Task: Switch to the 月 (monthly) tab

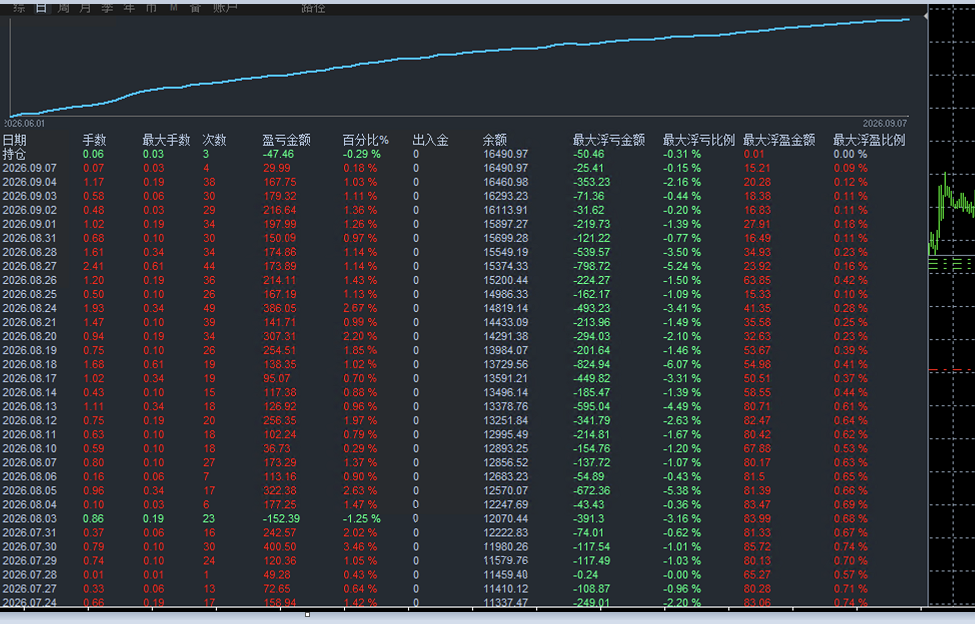Action: click(x=85, y=7)
